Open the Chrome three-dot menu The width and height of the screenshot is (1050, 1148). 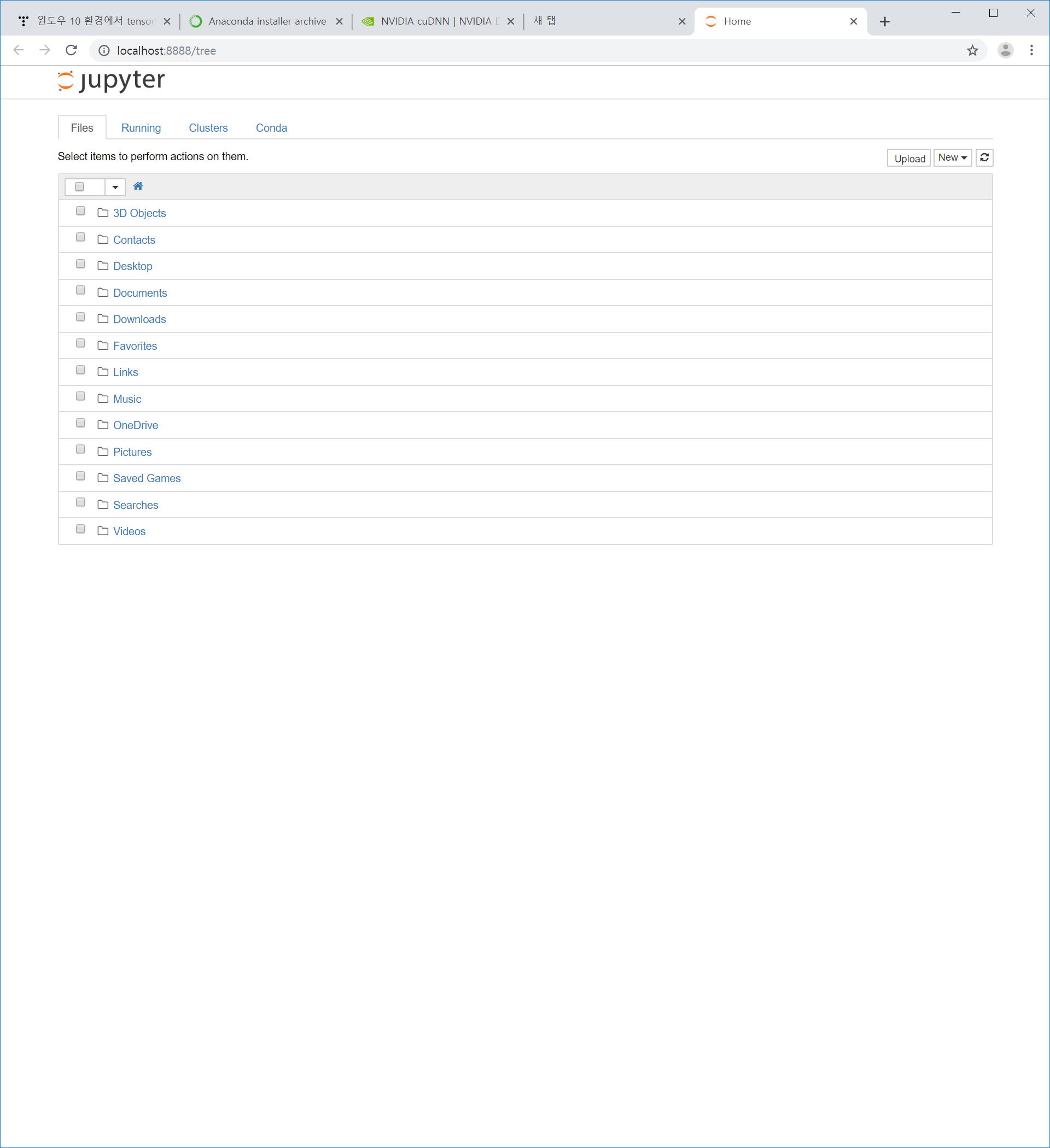1031,51
